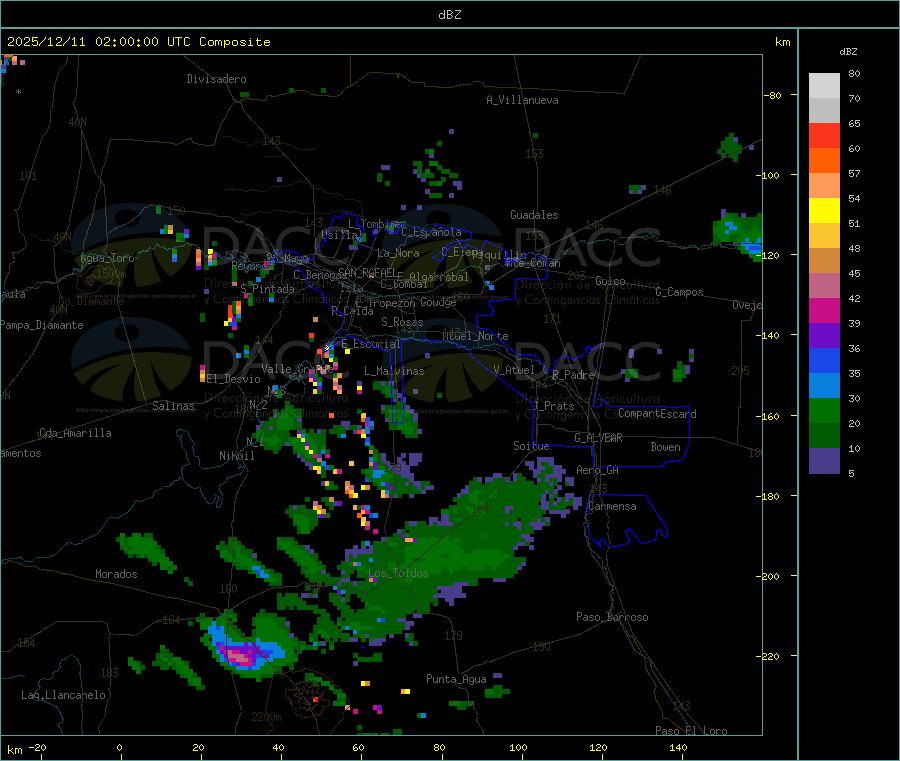
Task: Select the 'Atuel_Norte' place label
Action: pyautogui.click(x=475, y=336)
